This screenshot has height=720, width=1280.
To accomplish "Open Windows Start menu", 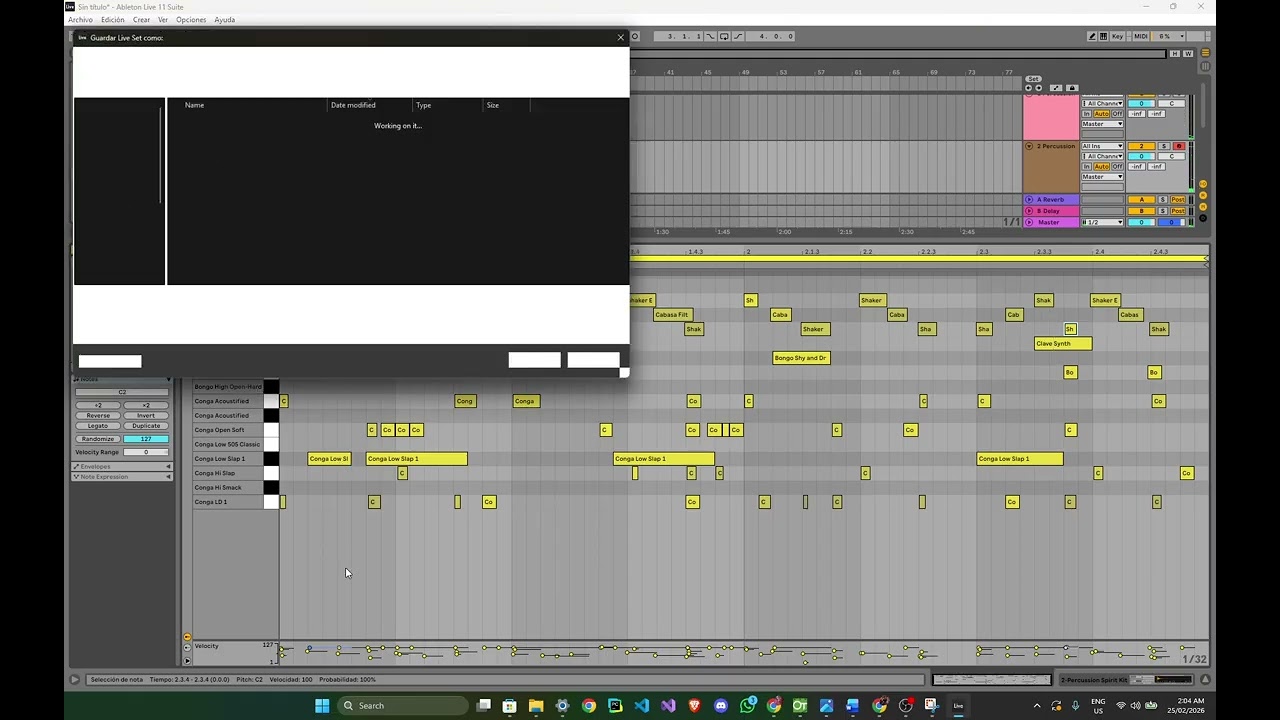I will 322,705.
